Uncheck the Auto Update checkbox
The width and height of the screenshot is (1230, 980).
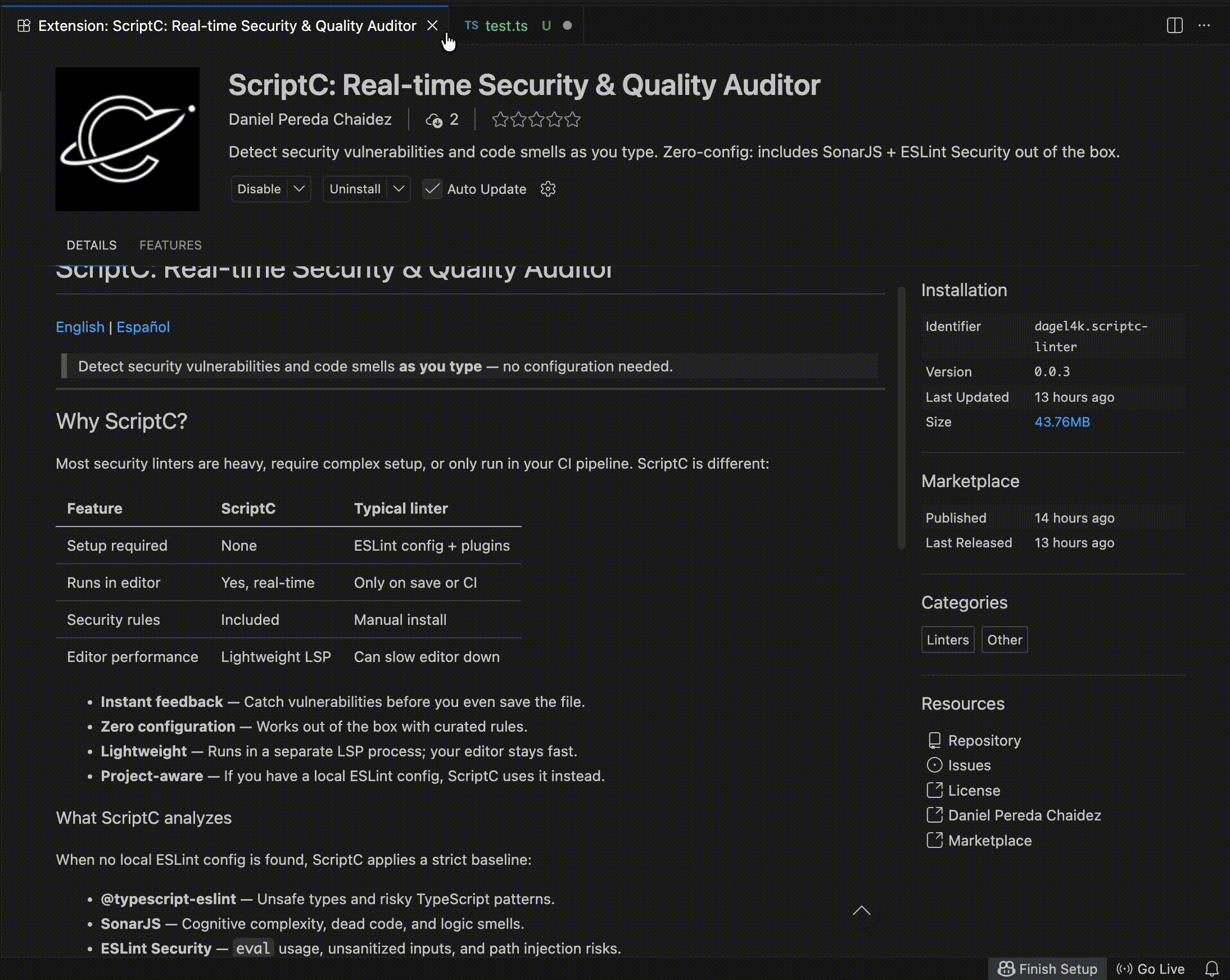pyautogui.click(x=432, y=189)
